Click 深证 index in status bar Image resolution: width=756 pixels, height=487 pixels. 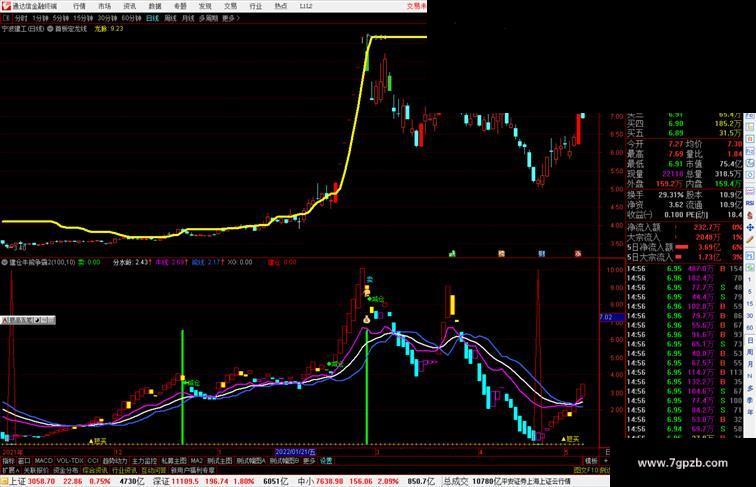pos(161,481)
